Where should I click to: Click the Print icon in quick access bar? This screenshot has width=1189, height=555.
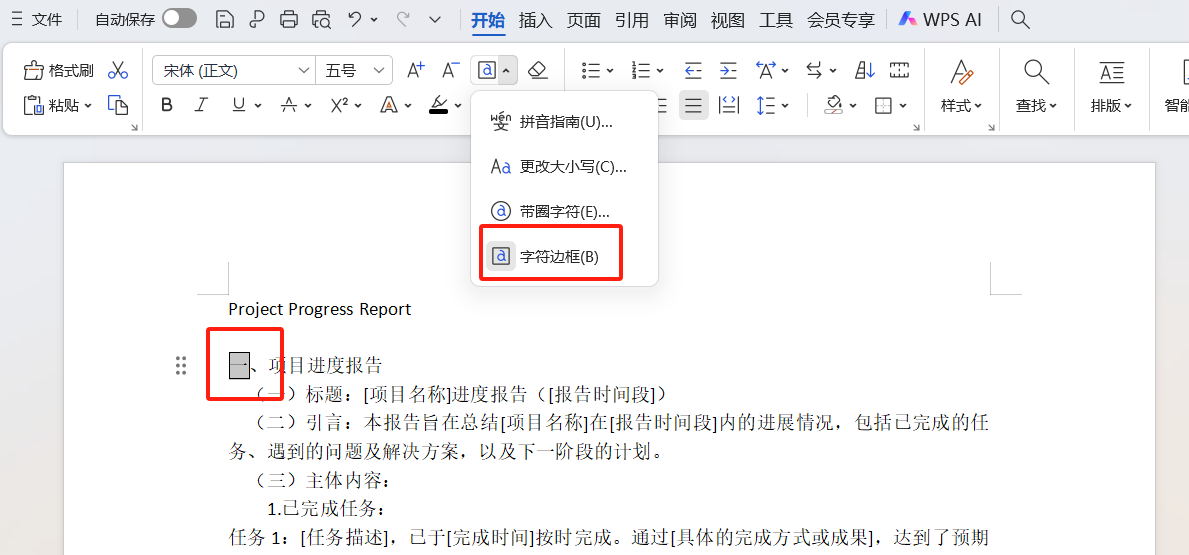tap(289, 19)
